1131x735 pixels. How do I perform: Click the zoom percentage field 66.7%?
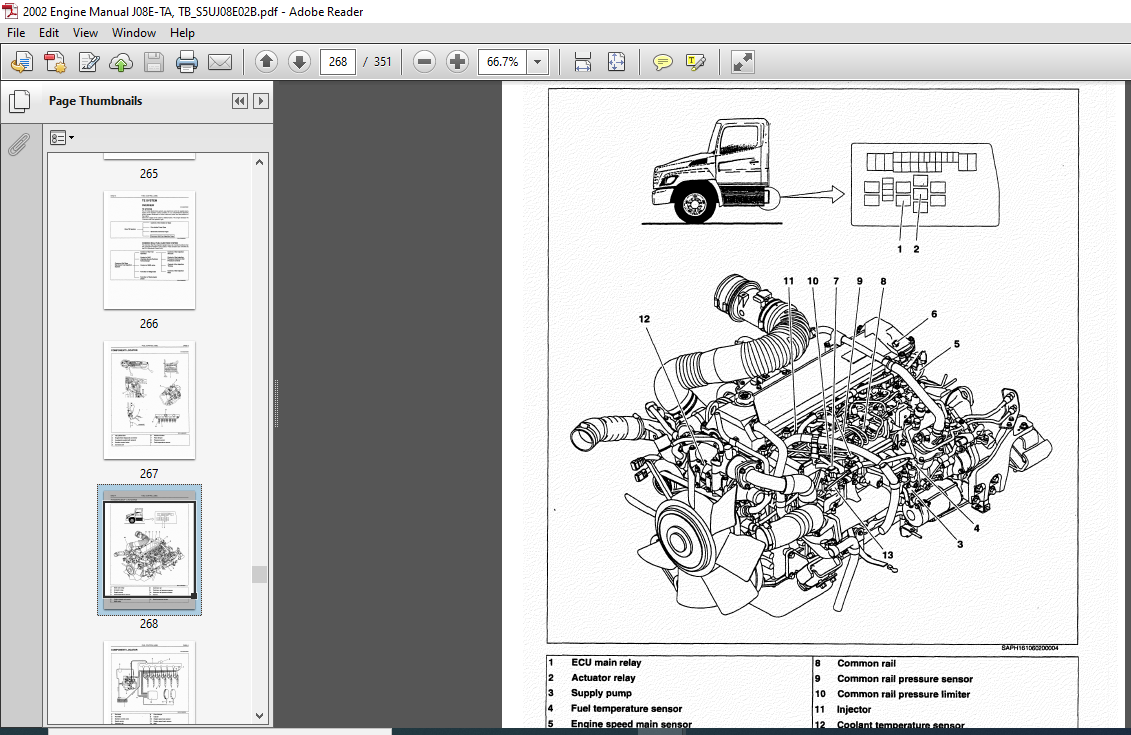pos(503,62)
